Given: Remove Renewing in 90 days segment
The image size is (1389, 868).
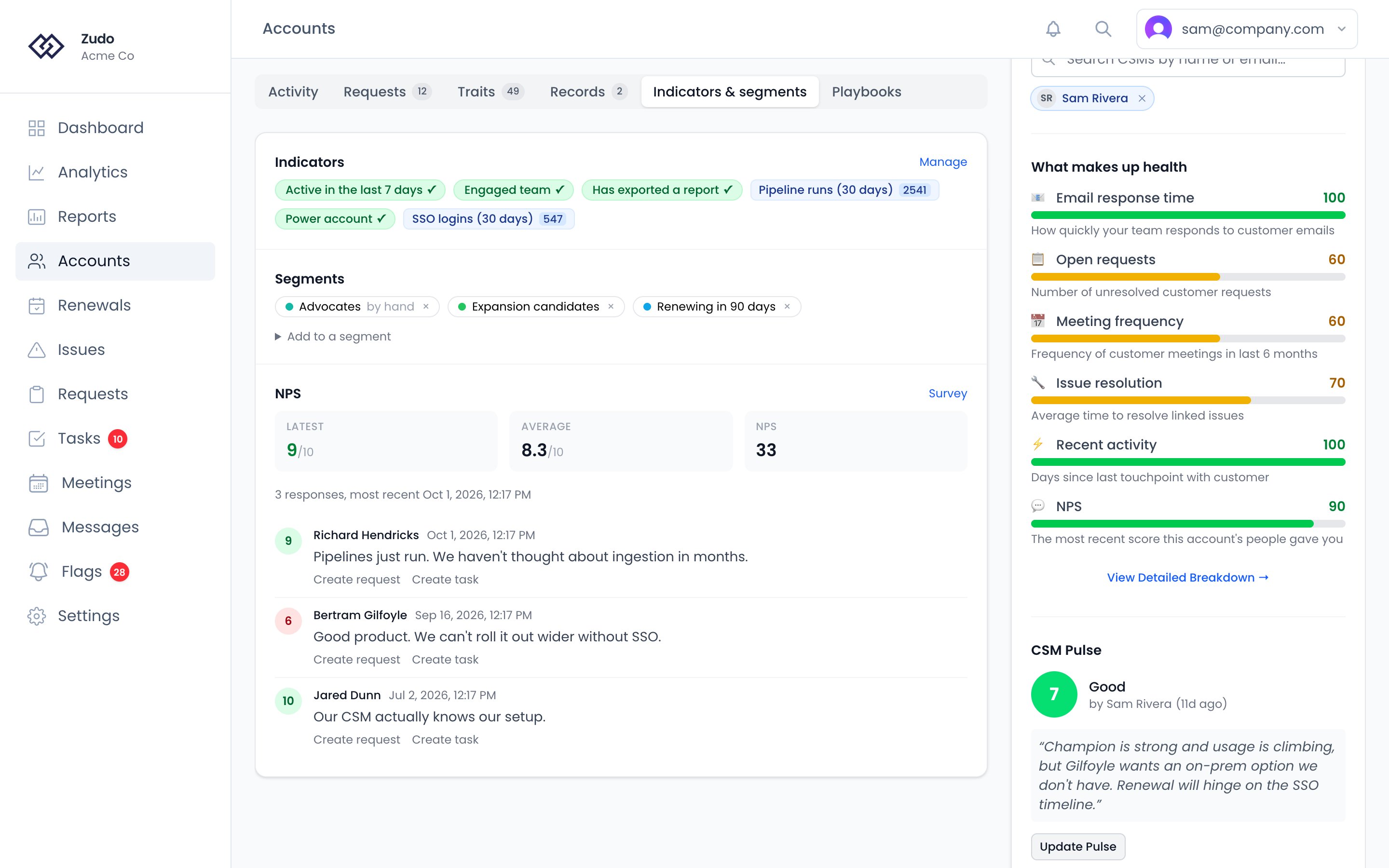Looking at the screenshot, I should (787, 307).
